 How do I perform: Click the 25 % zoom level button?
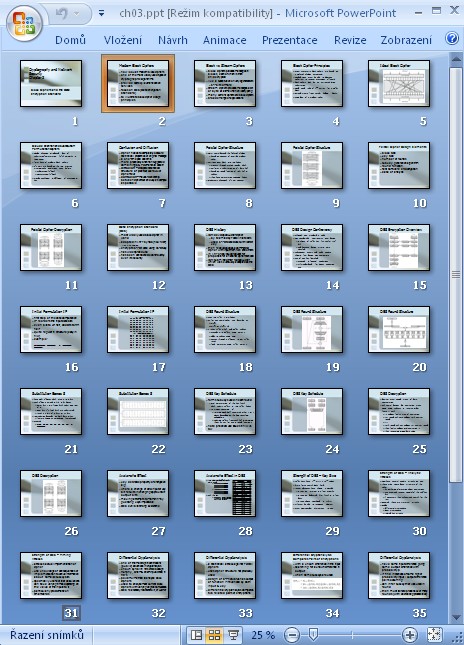[x=263, y=635]
